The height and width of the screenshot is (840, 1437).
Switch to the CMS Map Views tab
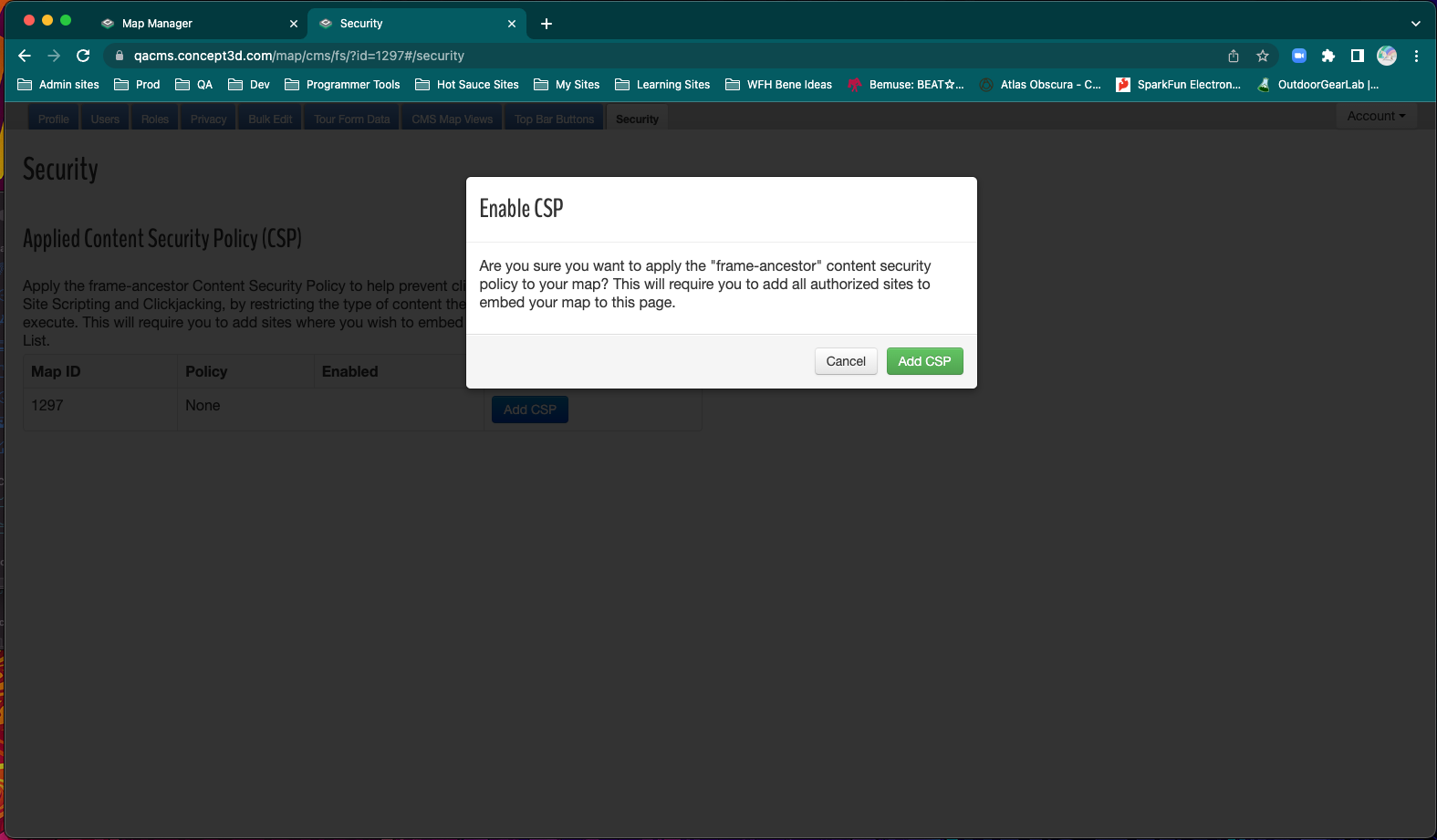click(452, 119)
